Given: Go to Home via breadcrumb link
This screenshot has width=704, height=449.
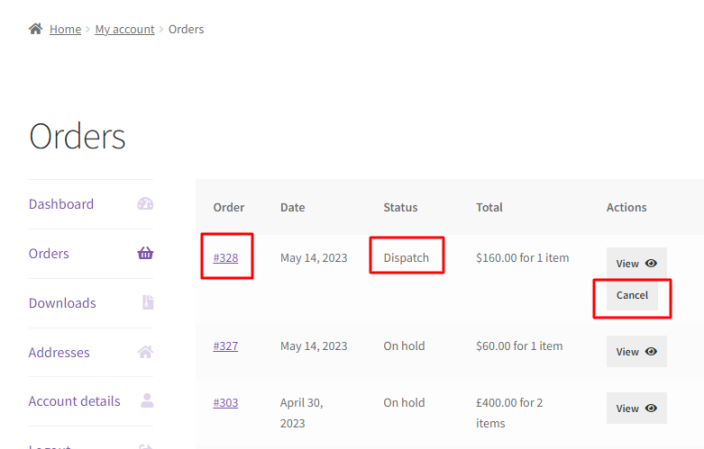Looking at the screenshot, I should (65, 29).
